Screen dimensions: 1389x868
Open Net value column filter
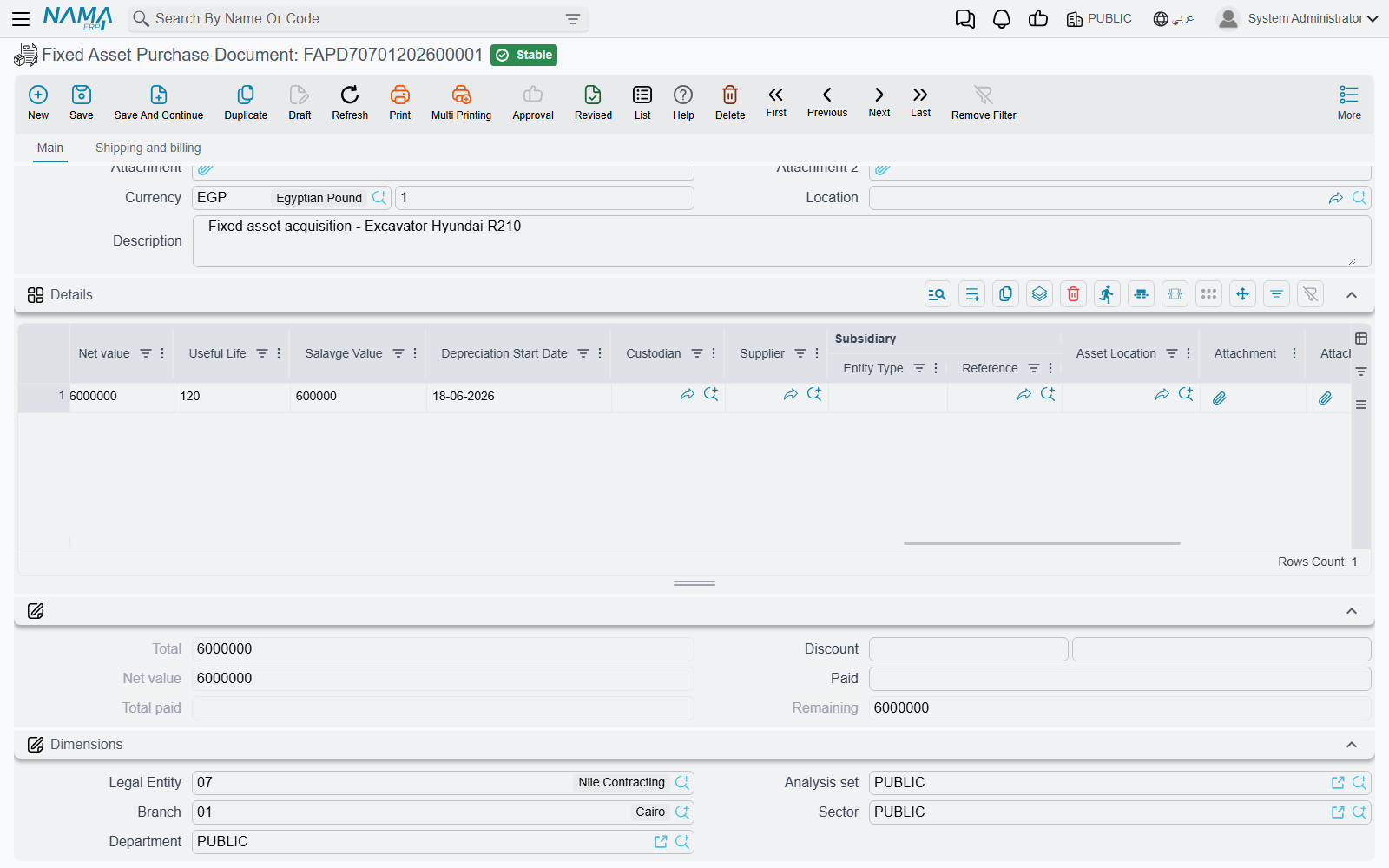click(146, 353)
